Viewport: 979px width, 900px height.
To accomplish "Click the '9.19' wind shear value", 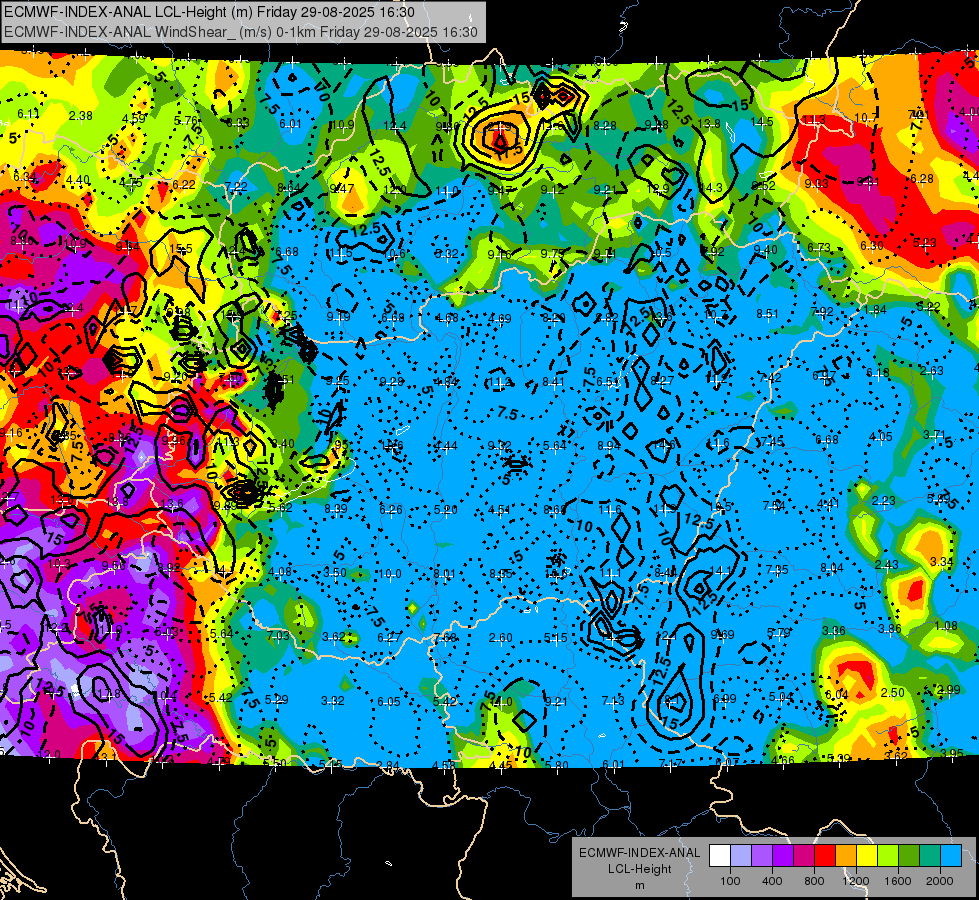I will 338,317.
